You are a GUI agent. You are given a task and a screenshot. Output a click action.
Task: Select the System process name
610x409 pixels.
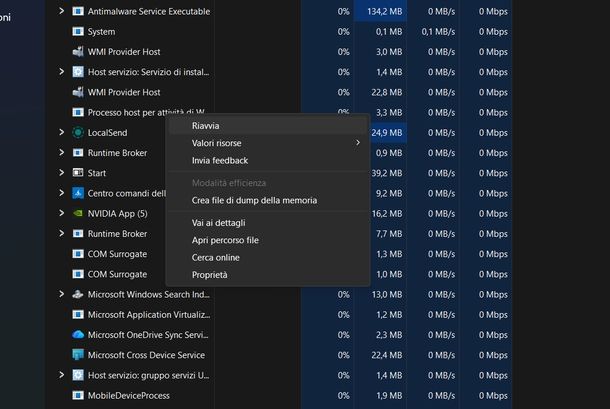click(x=101, y=32)
